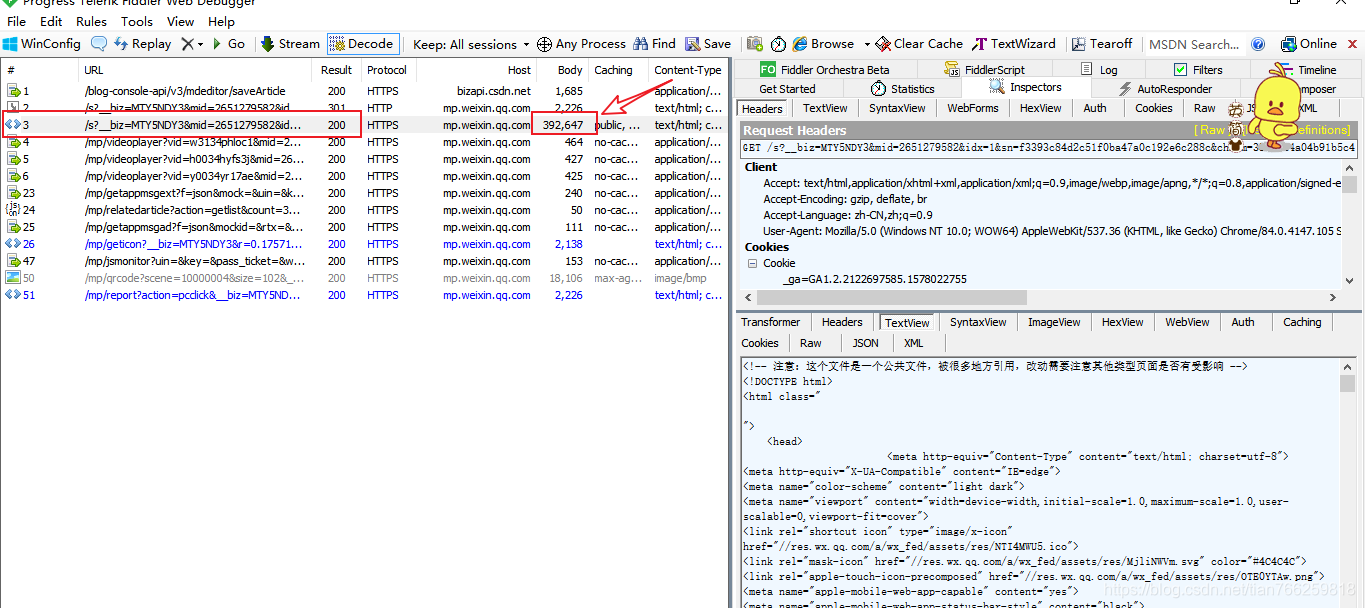
Task: Switch to Fiddler Orchestra Beta tab
Action: [825, 70]
